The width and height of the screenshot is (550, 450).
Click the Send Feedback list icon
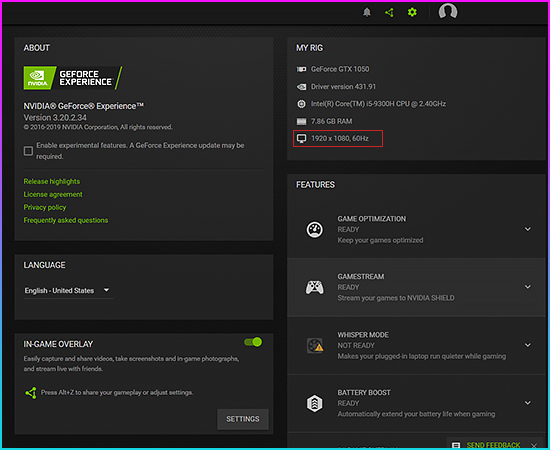click(456, 445)
